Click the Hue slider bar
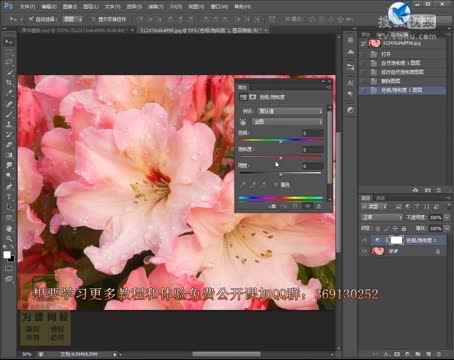The width and height of the screenshot is (454, 360). click(x=280, y=140)
